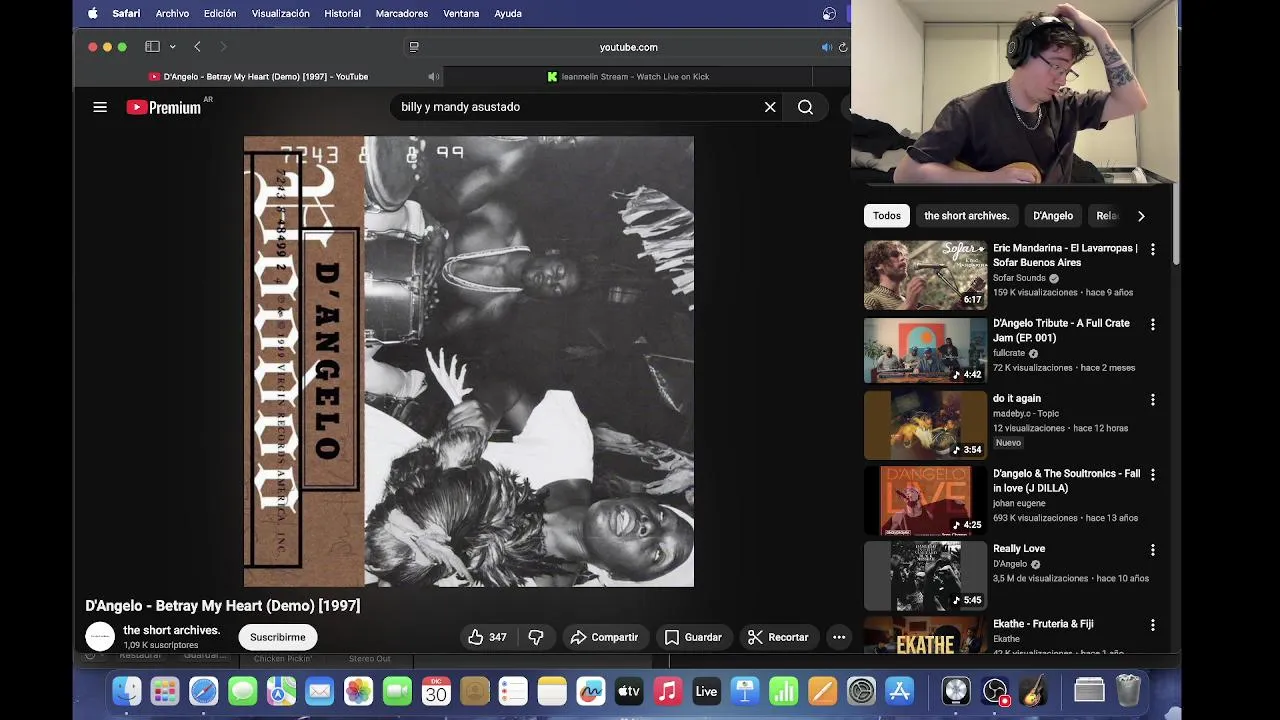The height and width of the screenshot is (720, 1280).
Task: Select the D'Angelo filter chip
Action: pos(1053,216)
